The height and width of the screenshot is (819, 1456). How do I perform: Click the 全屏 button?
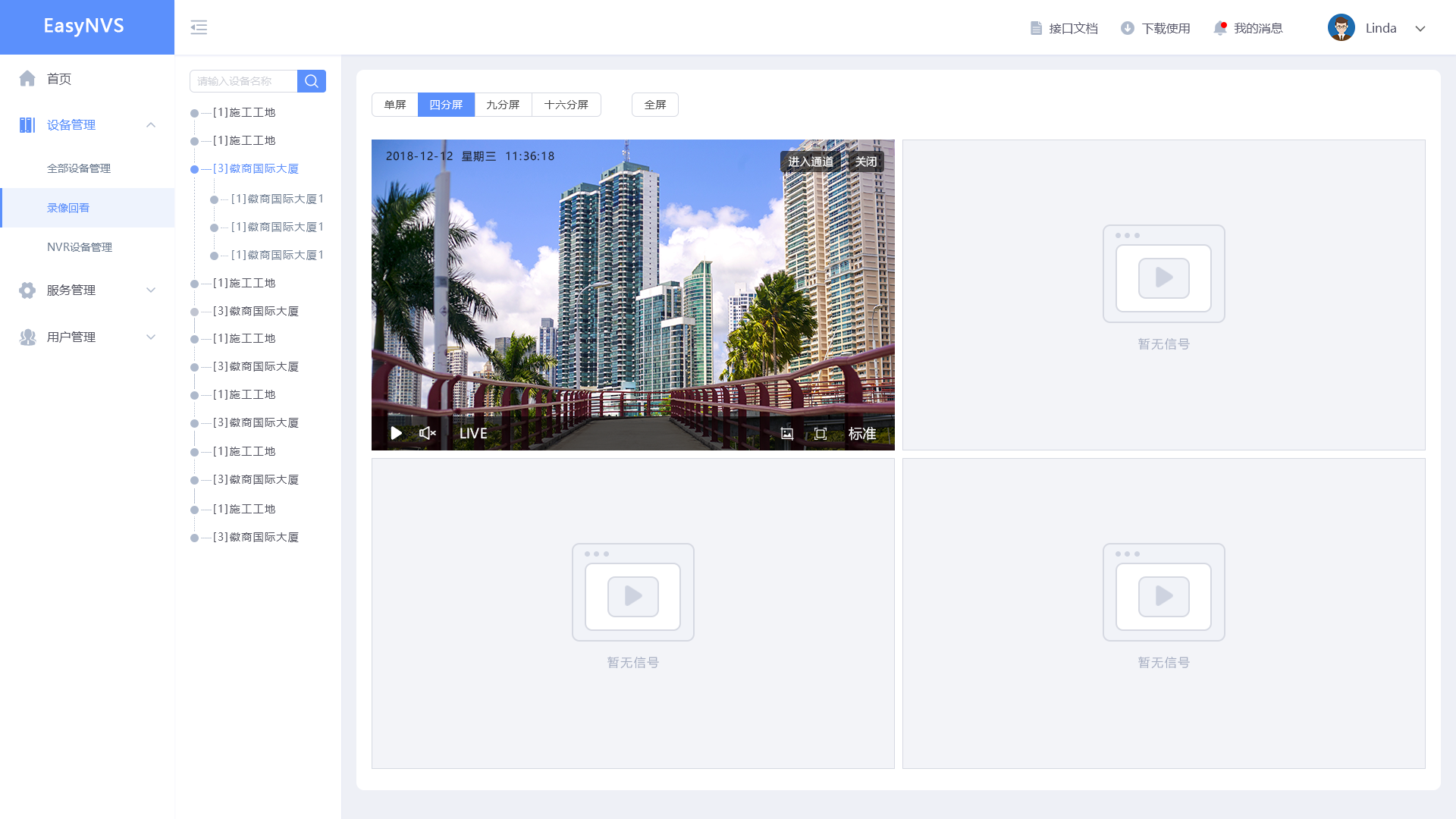pyautogui.click(x=654, y=105)
